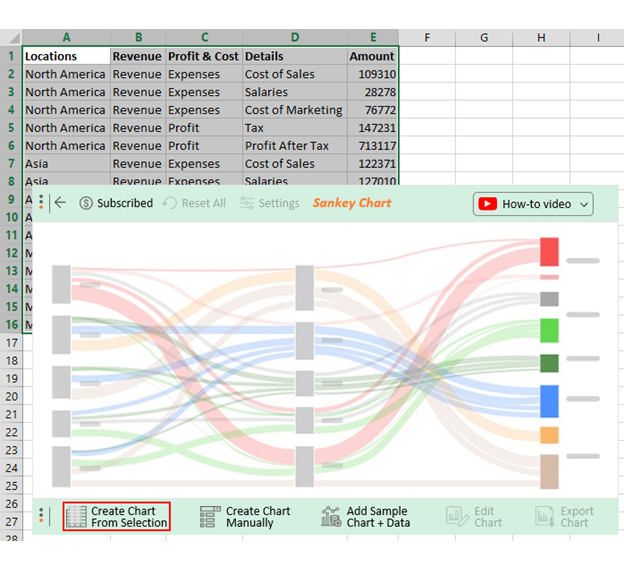Click the Edit Chart button
Image resolution: width=624 pixels, height=570 pixels.
click(474, 517)
